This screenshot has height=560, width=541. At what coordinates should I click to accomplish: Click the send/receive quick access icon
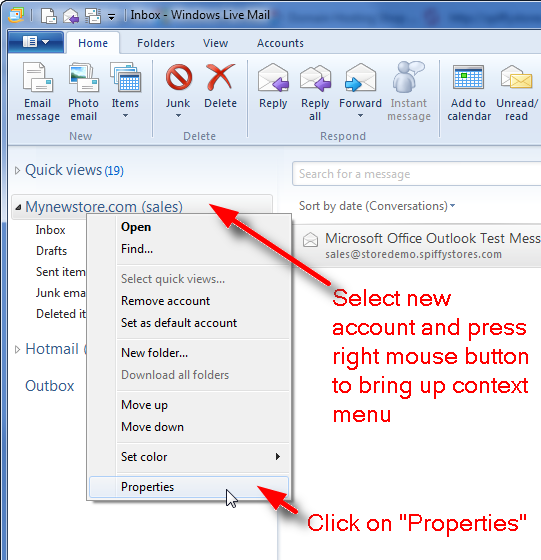pyautogui.click(x=92, y=16)
